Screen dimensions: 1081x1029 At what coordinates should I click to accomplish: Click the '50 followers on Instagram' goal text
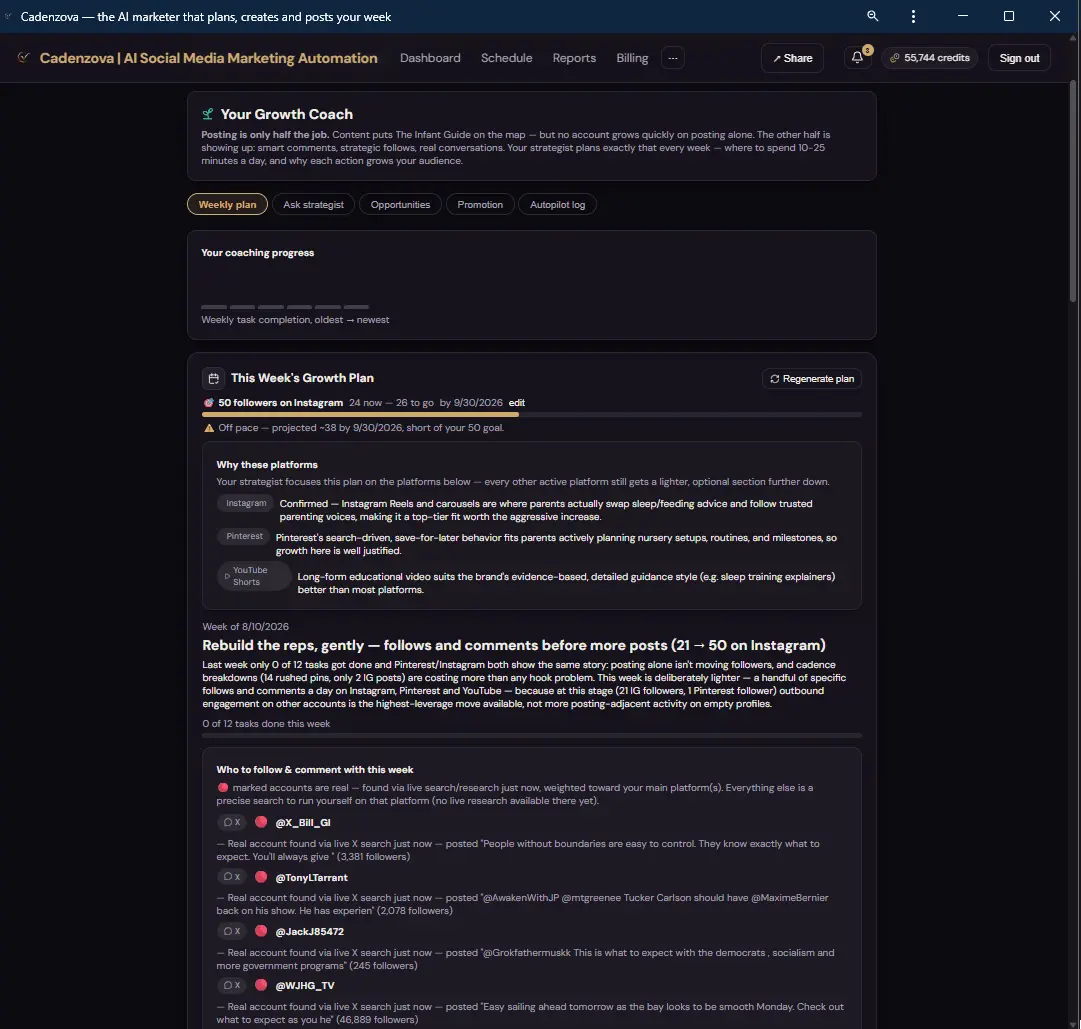281,403
